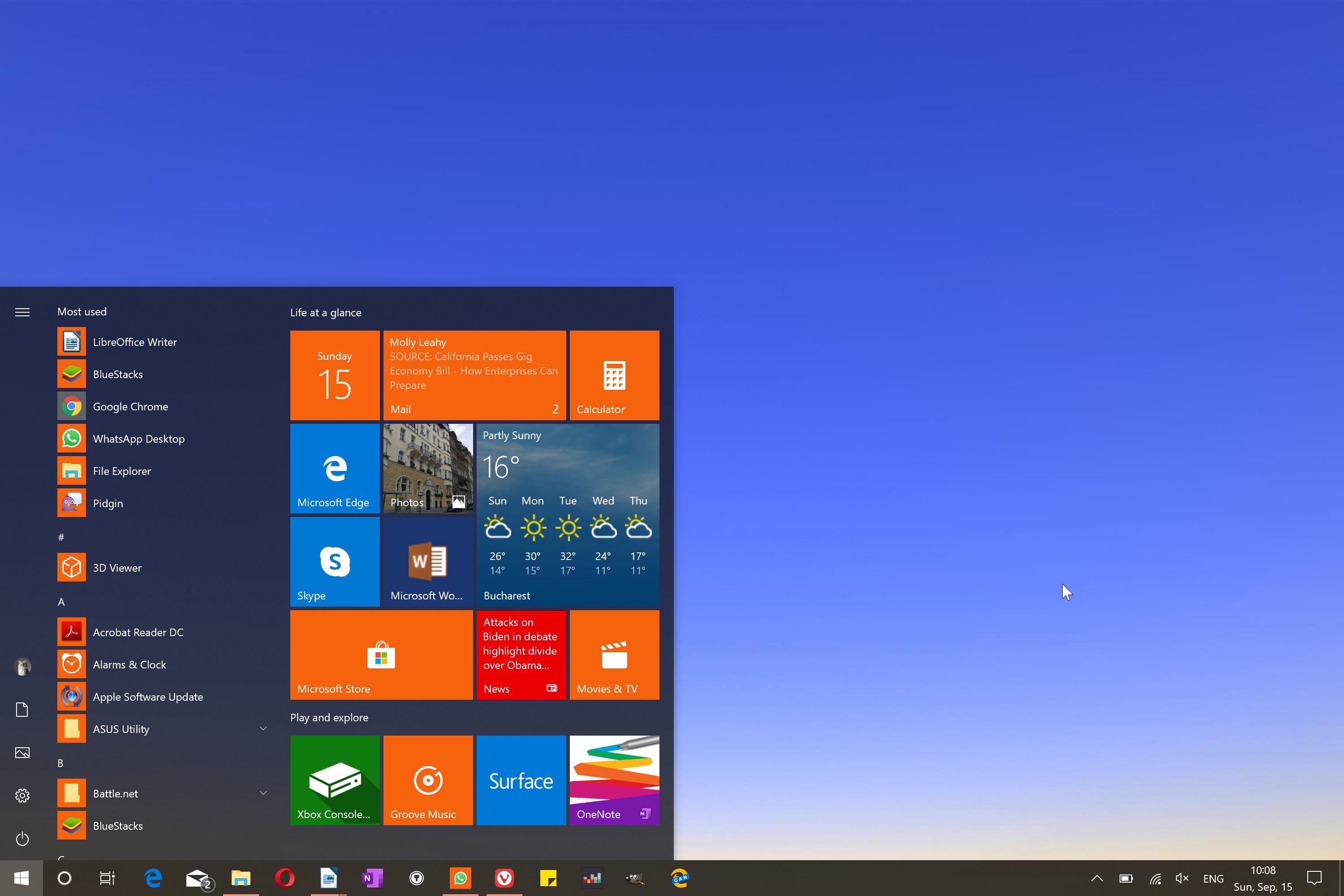The width and height of the screenshot is (1344, 896).
Task: Open the Microsoft Edge tile
Action: 335,469
